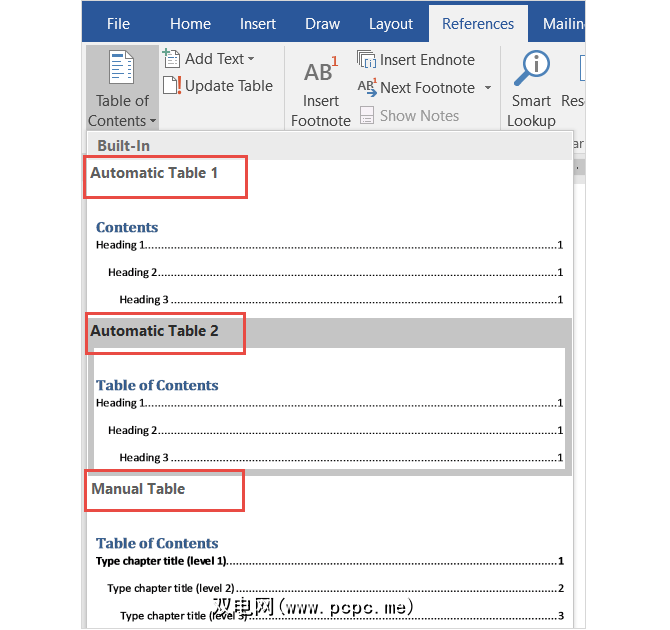This screenshot has width=670, height=630.
Task: Choose the Automatic Table 1 title
Action: click(x=154, y=173)
